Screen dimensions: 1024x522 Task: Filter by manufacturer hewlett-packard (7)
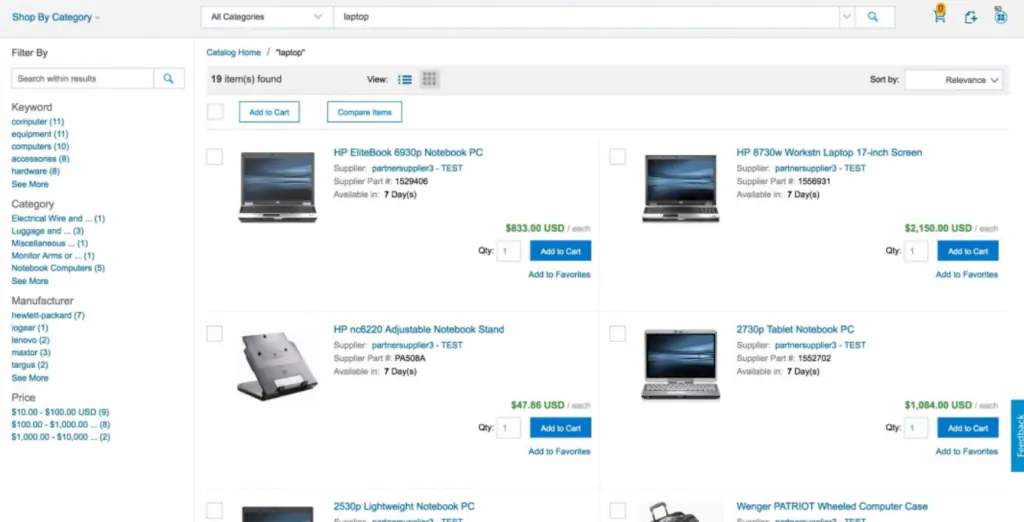[48, 315]
